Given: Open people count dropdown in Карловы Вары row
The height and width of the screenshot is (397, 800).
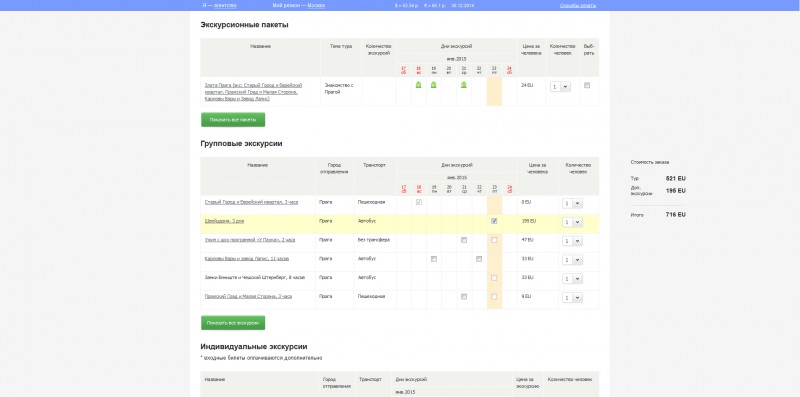Looking at the screenshot, I should pyautogui.click(x=572, y=260).
